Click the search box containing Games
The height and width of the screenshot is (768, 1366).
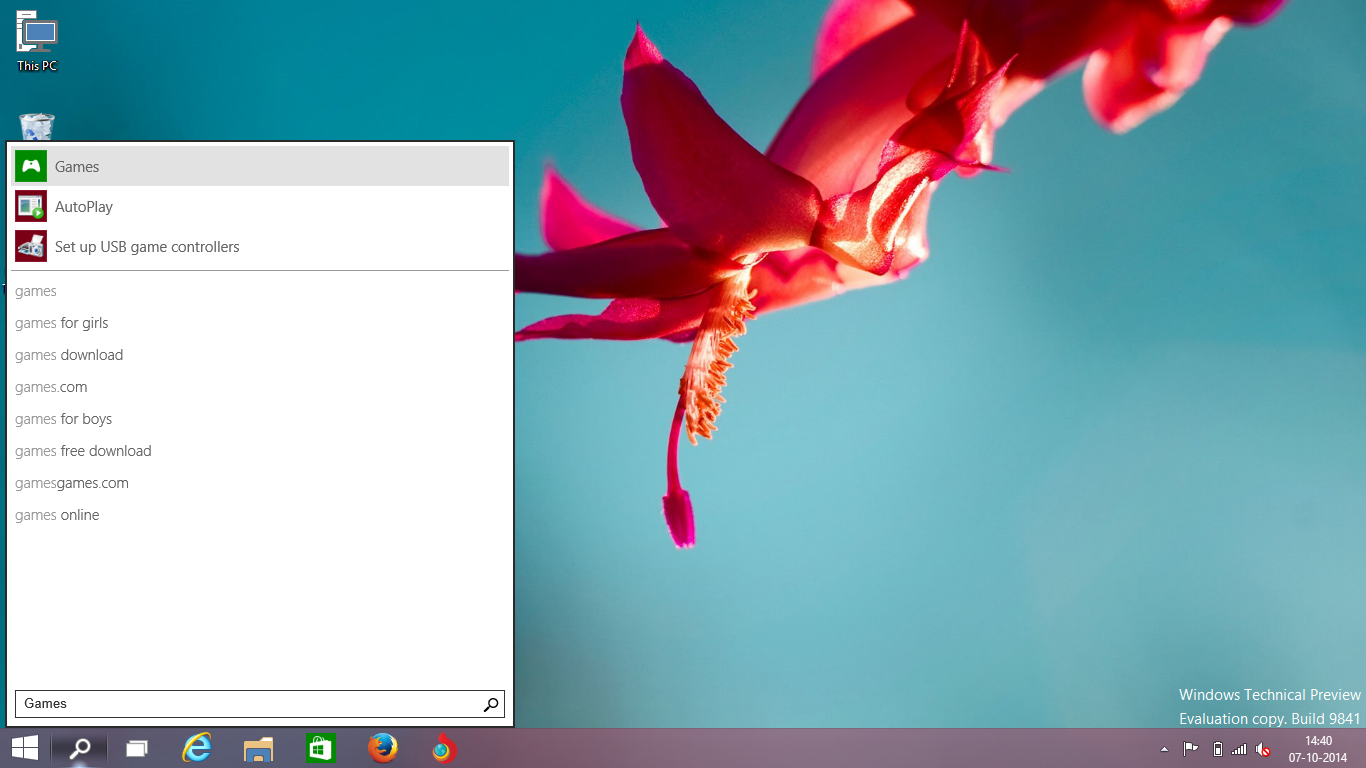[260, 704]
